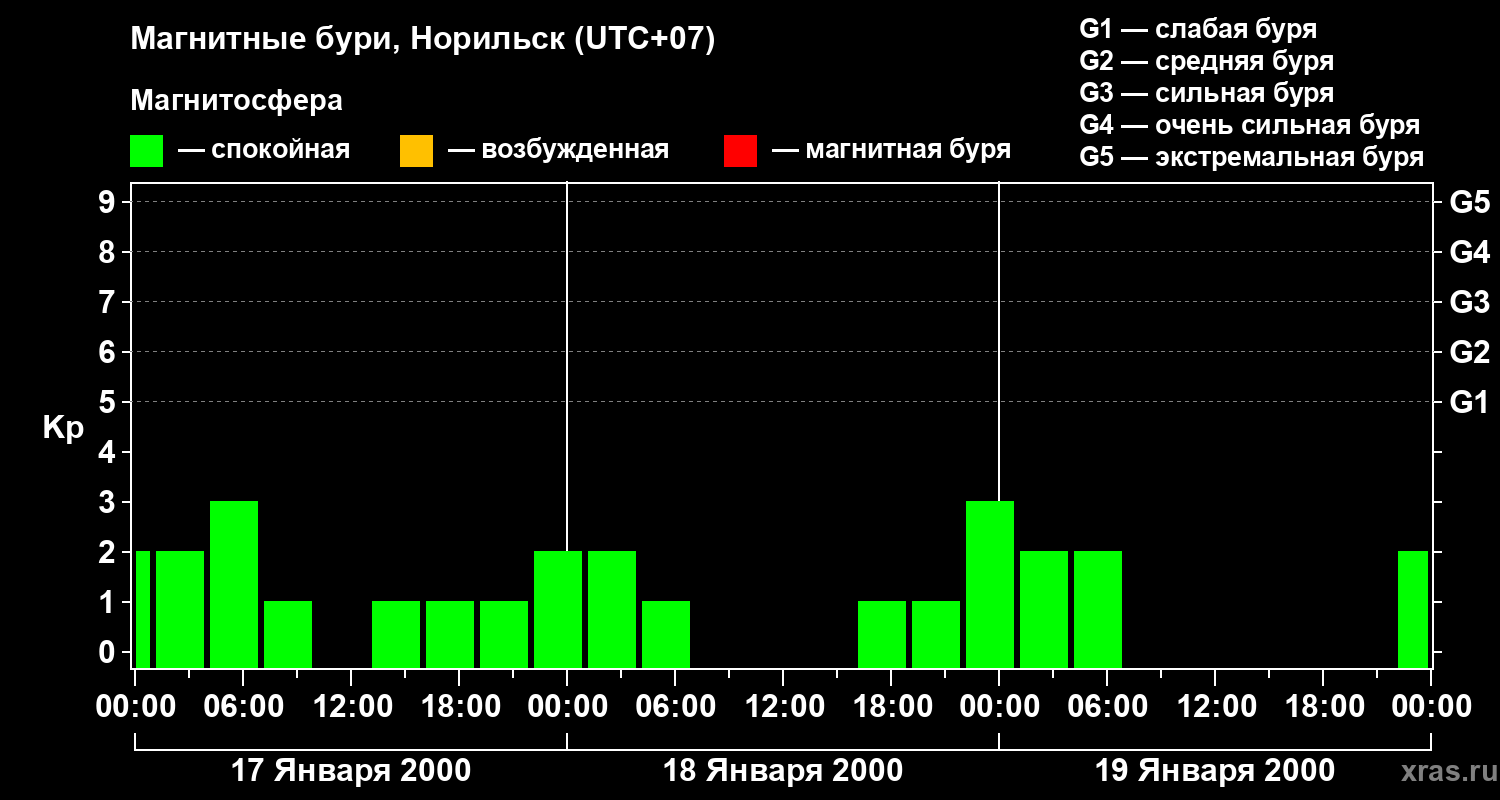Select the line 'G4 — очень сильная буря'
The width and height of the screenshot is (1500, 800).
pos(1250,125)
